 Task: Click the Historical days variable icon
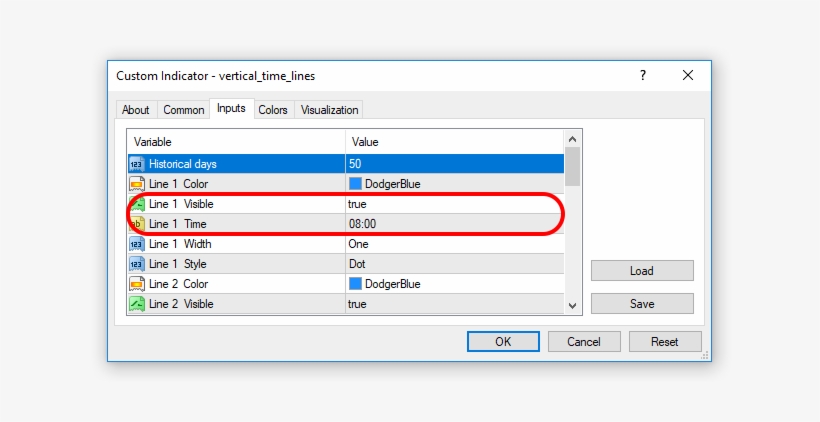(x=137, y=163)
